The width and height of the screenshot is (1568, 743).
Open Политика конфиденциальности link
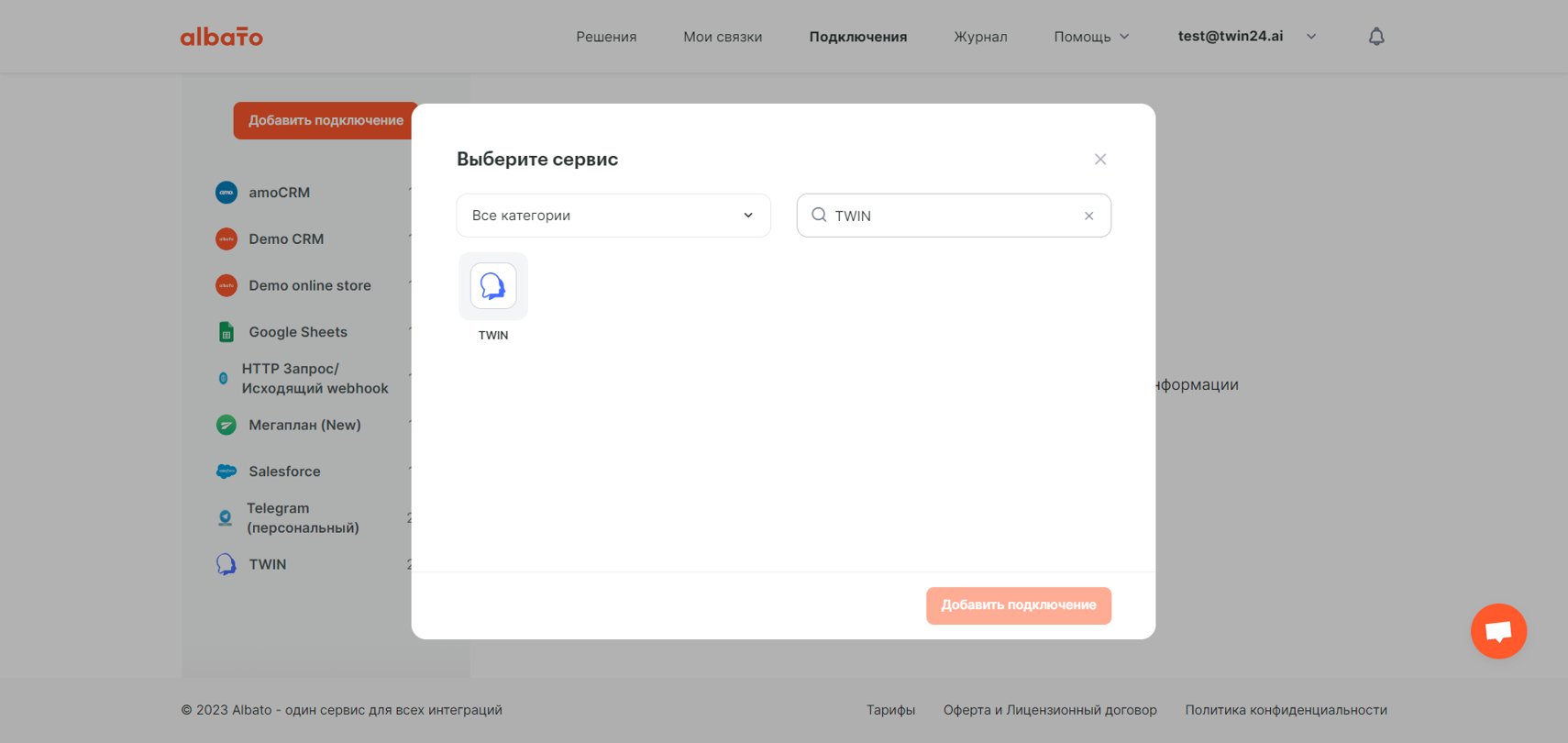(x=1286, y=710)
